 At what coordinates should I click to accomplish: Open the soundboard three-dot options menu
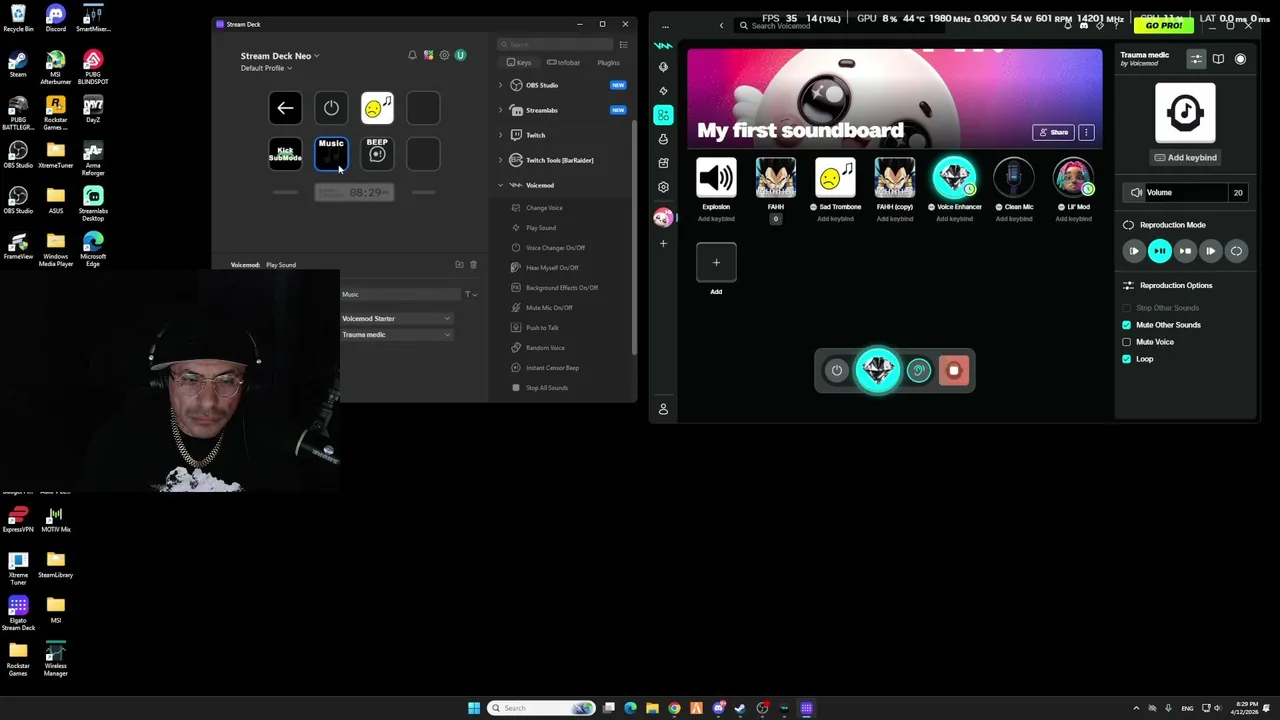tap(1086, 132)
